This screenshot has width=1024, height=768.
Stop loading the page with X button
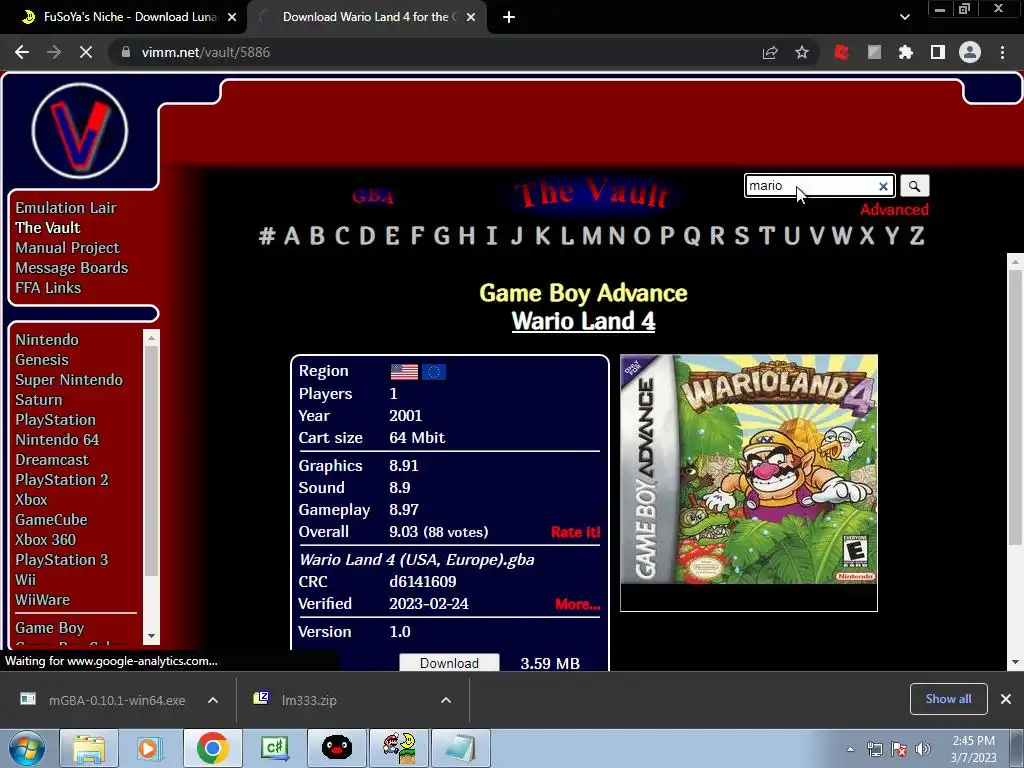click(86, 52)
